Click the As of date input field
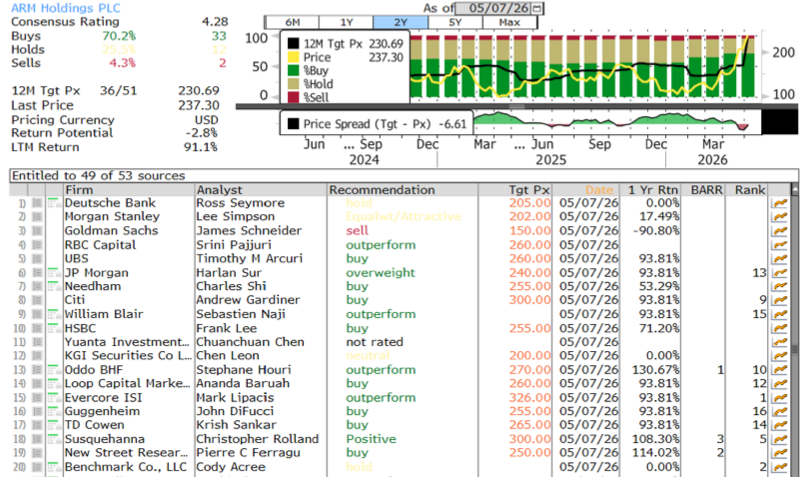 [494, 8]
